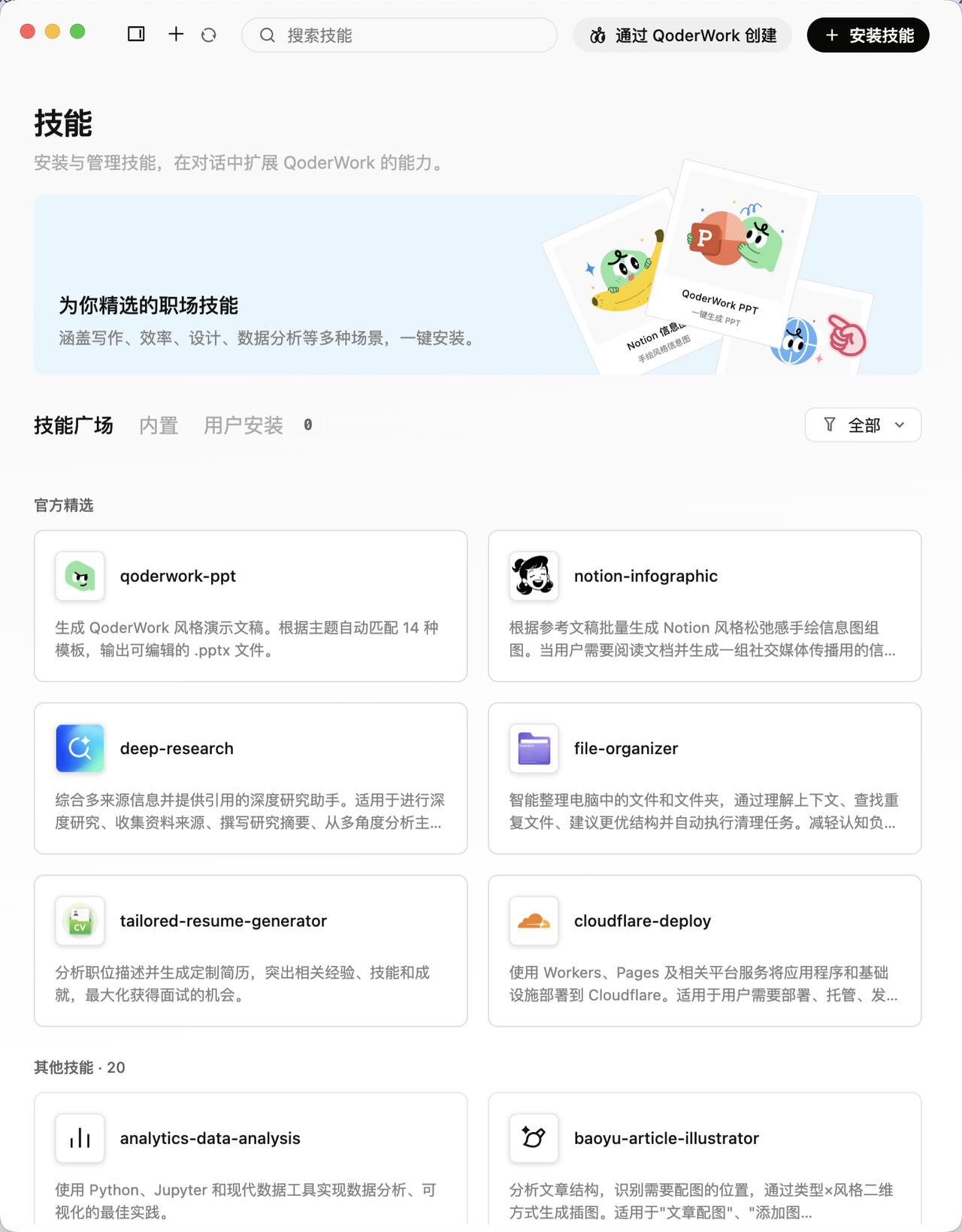Click the deep-research skill title
The image size is (962, 1232).
(x=177, y=749)
